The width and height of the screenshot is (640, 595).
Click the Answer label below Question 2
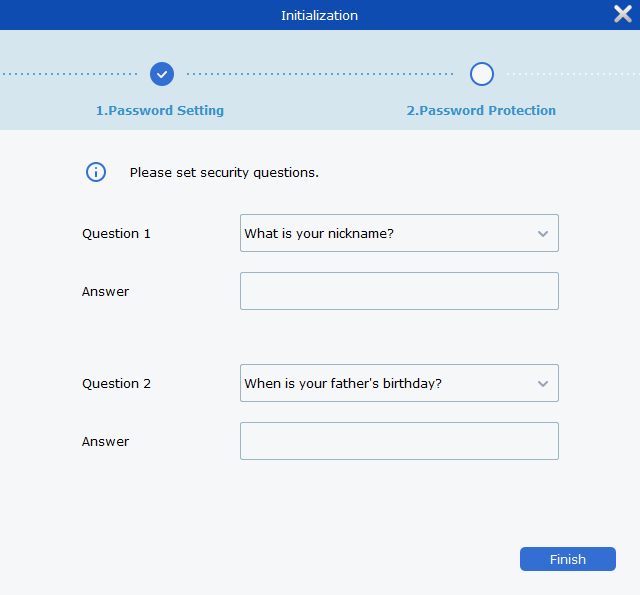click(x=105, y=442)
